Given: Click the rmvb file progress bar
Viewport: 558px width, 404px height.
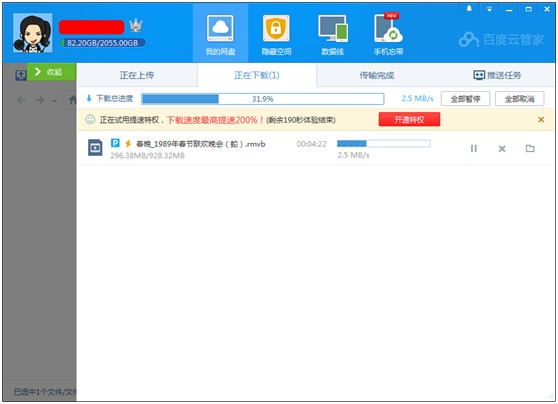Looking at the screenshot, I should [x=384, y=143].
